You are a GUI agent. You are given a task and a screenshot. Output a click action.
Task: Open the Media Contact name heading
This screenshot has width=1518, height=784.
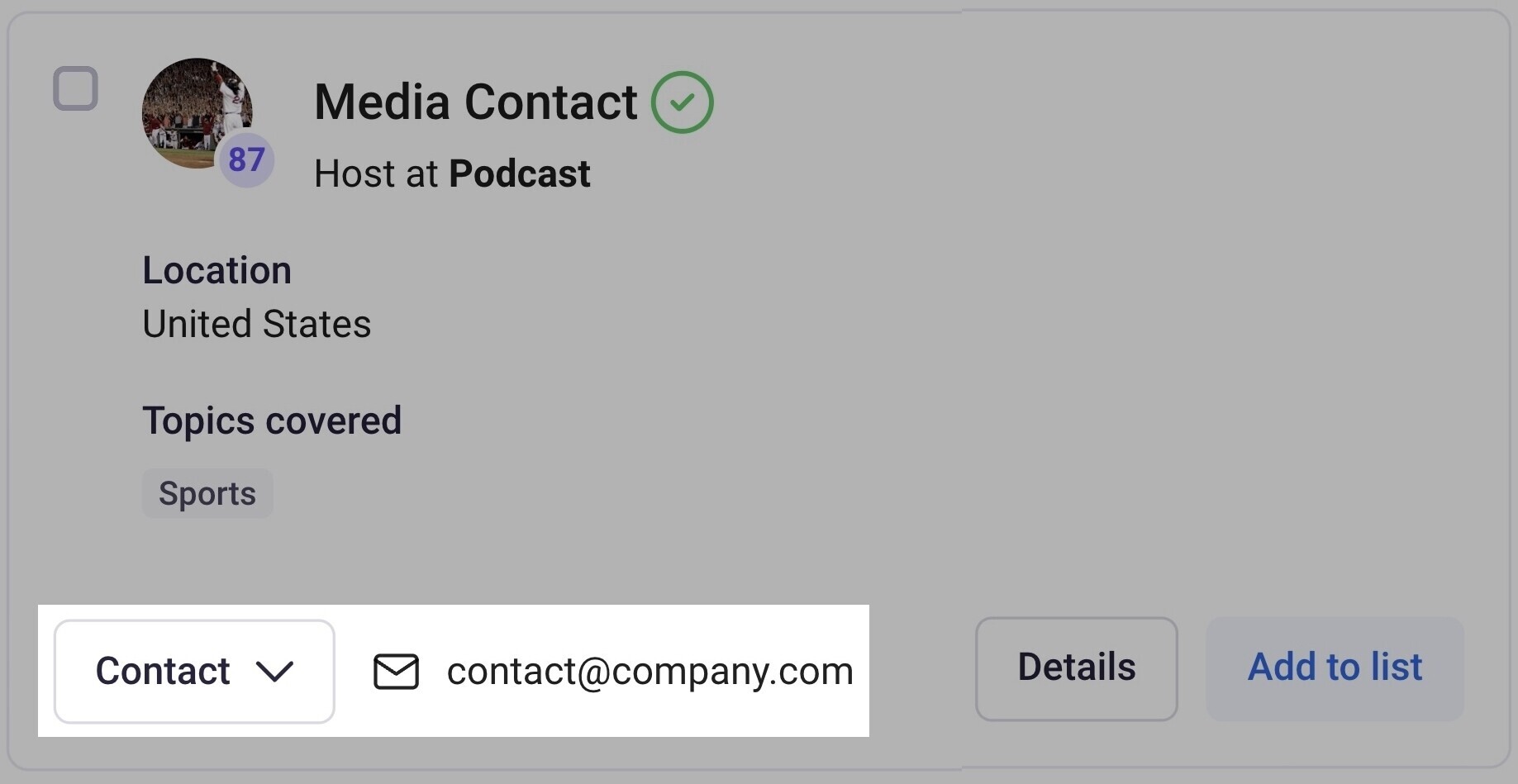pyautogui.click(x=475, y=102)
